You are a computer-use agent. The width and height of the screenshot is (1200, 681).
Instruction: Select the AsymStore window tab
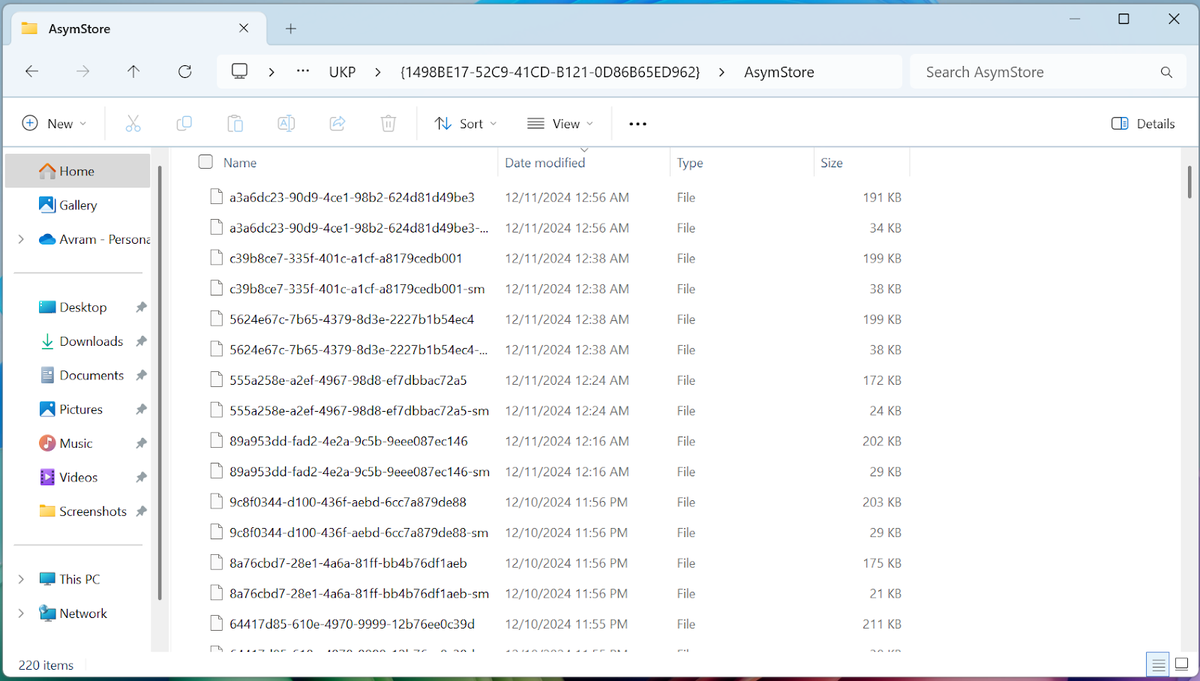[140, 29]
